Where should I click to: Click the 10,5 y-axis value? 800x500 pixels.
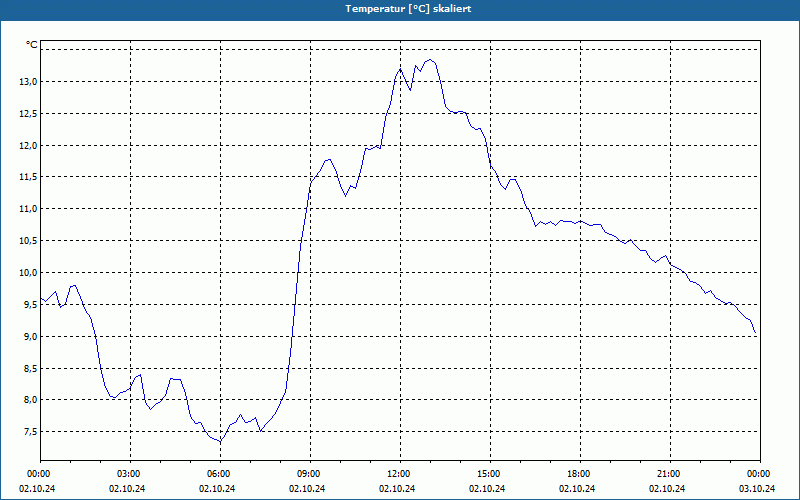pyautogui.click(x=28, y=241)
